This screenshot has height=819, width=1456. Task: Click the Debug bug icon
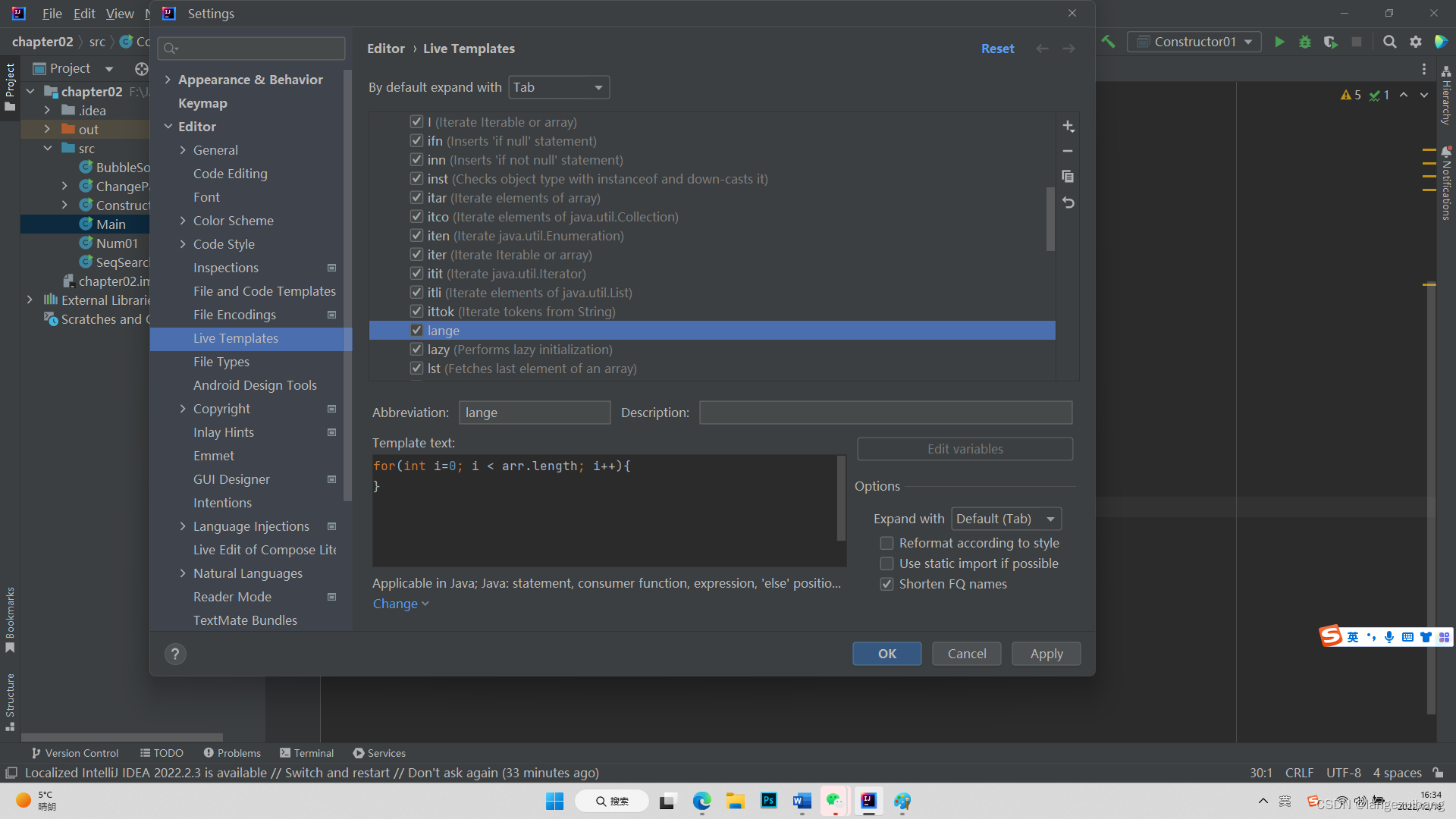(1305, 42)
